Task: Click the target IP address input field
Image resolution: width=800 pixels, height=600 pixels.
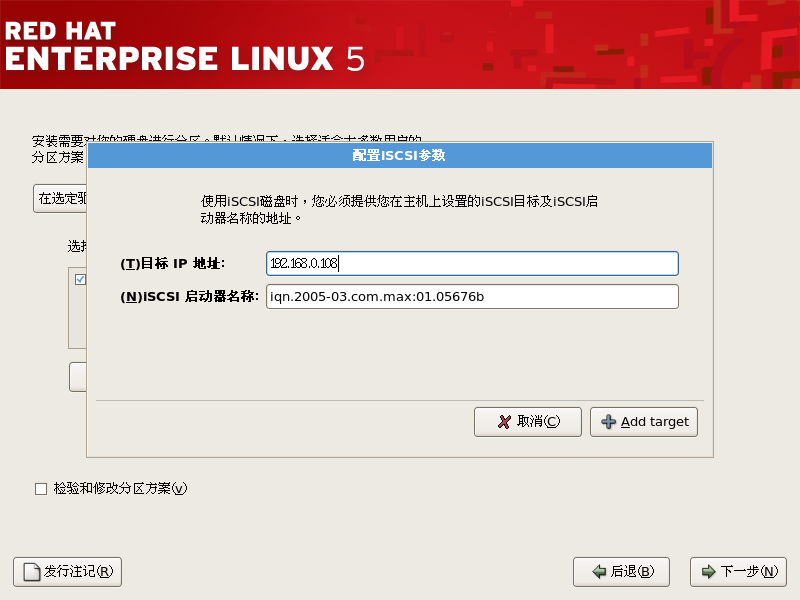Action: point(472,263)
